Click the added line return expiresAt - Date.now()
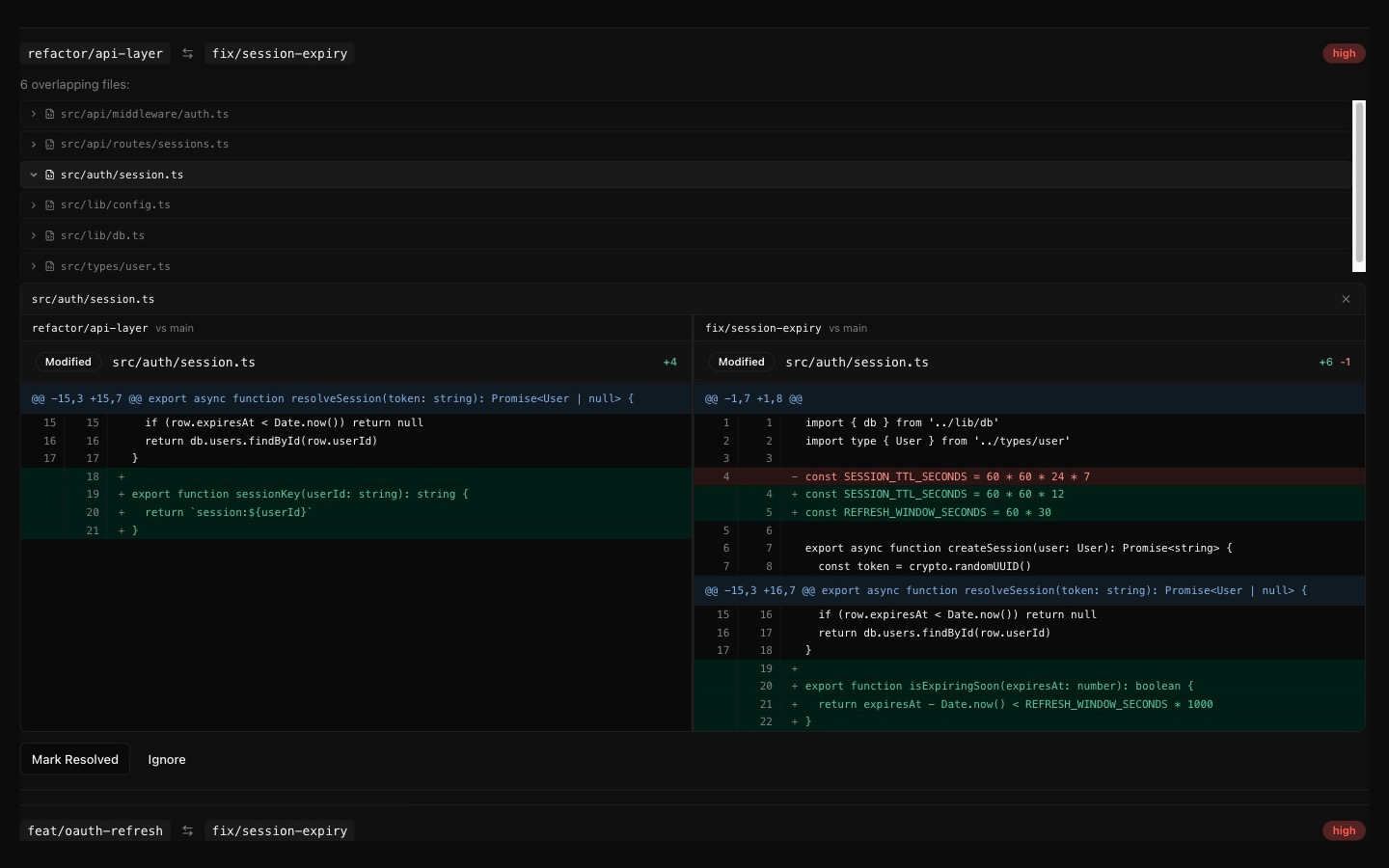The image size is (1389, 868). 1029,704
